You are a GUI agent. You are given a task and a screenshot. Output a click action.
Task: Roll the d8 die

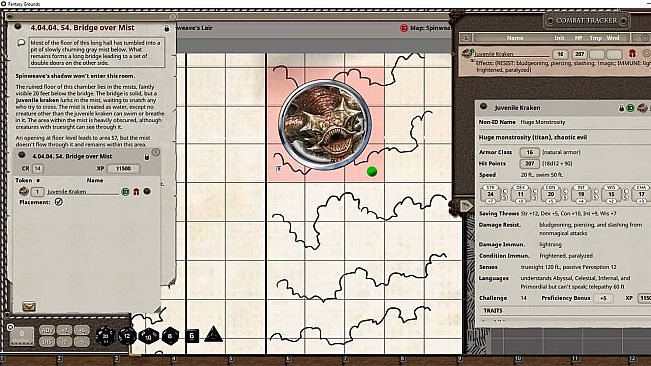coord(170,336)
